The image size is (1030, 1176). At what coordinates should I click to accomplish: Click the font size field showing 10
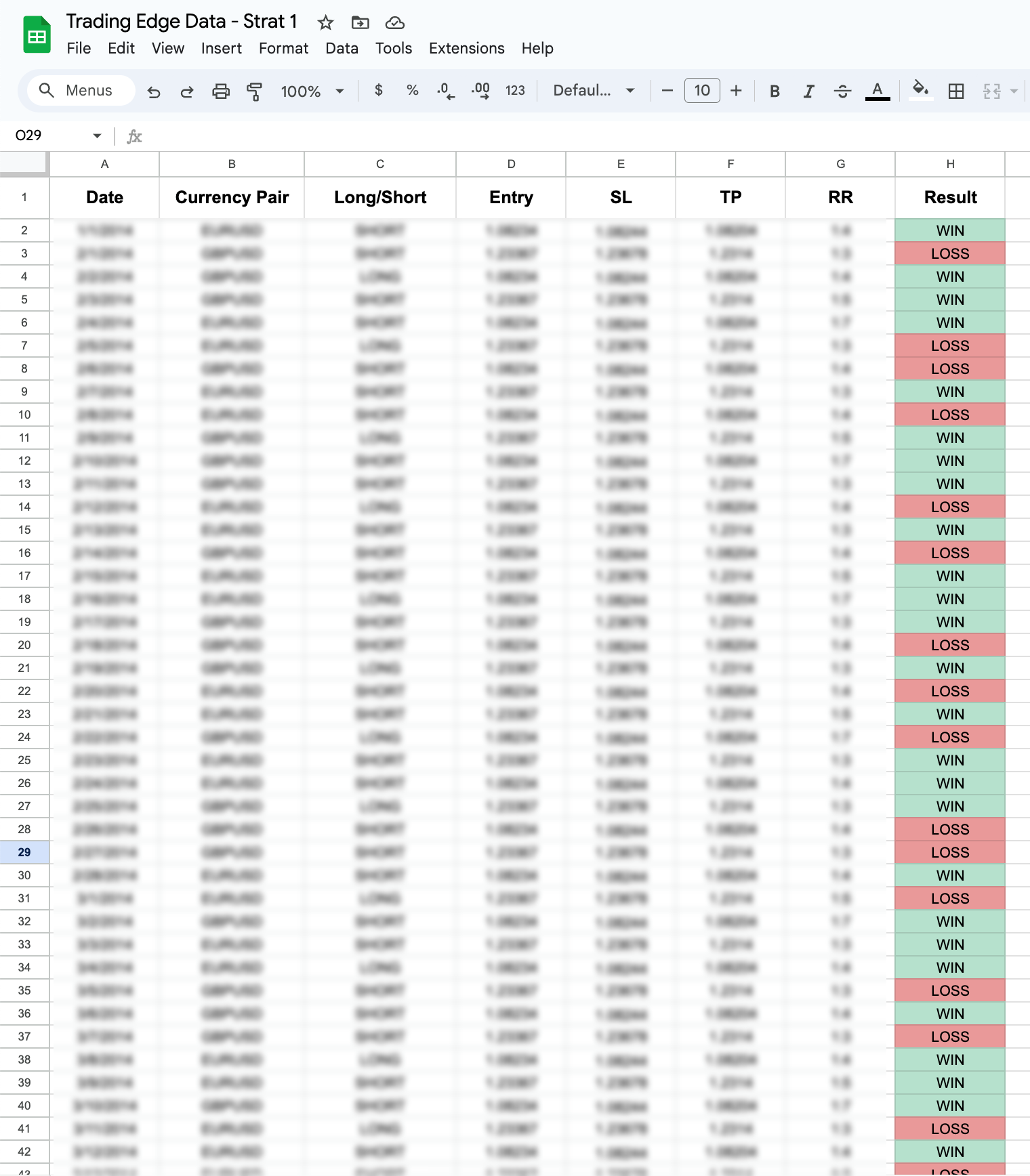(702, 91)
